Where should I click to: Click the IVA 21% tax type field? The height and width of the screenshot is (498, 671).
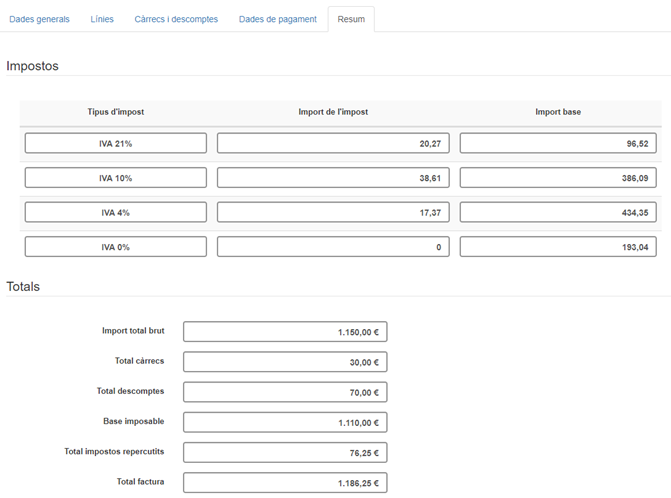click(x=116, y=143)
